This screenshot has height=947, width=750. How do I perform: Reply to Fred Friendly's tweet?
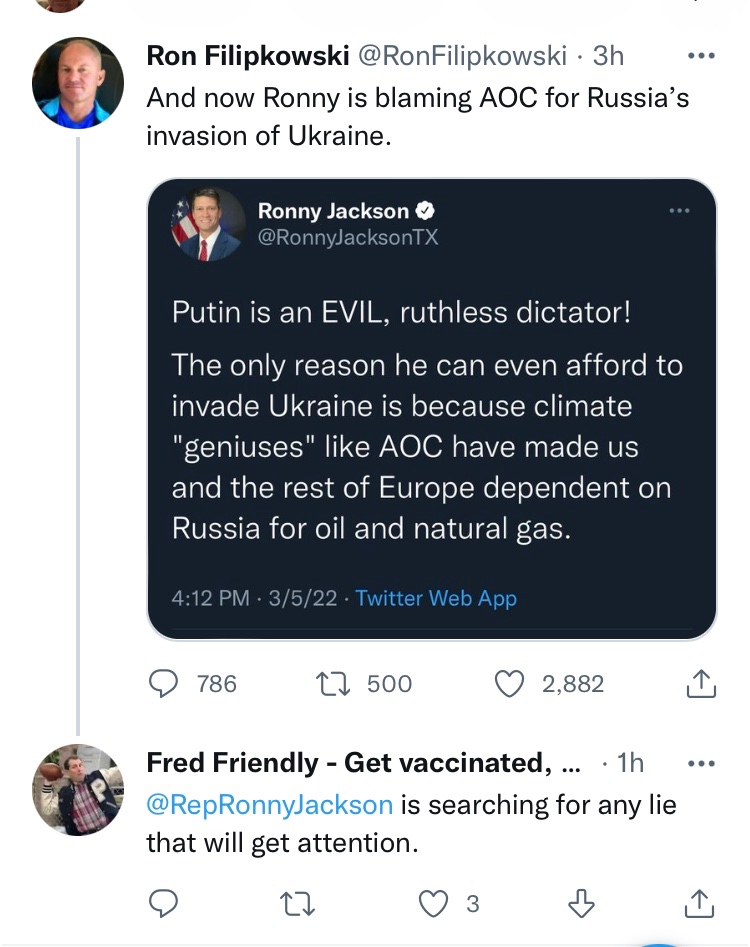pos(163,903)
